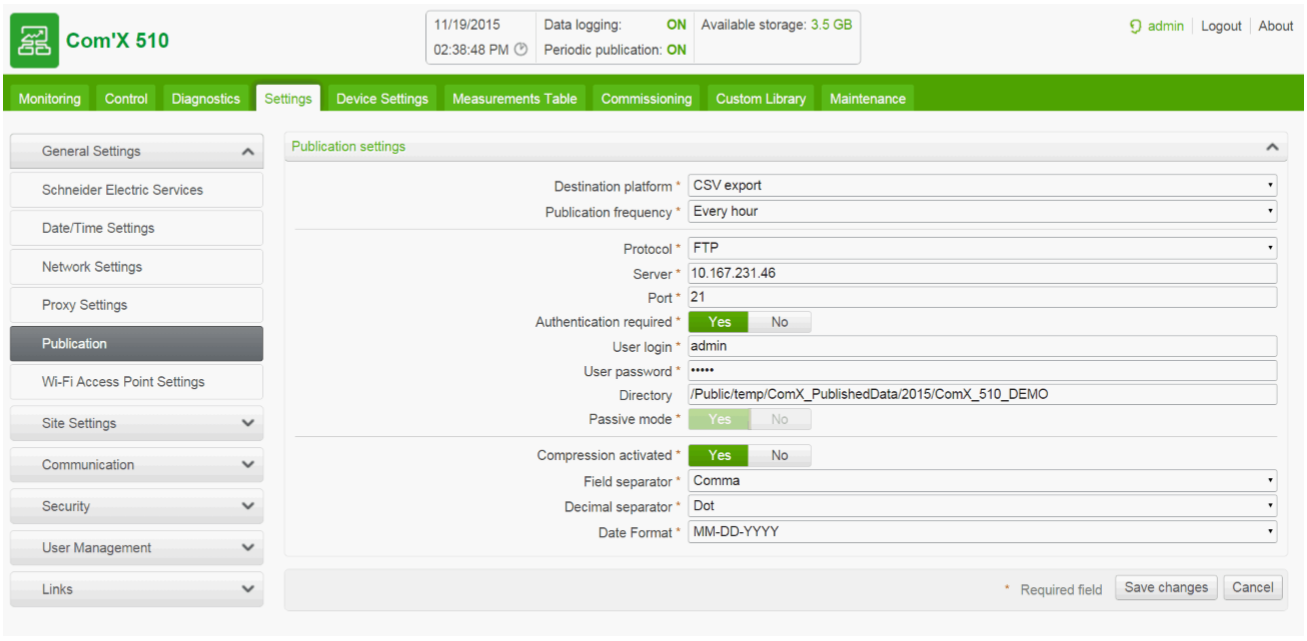Click the admin user icon at top right
The height and width of the screenshot is (641, 1307).
coord(1135,25)
